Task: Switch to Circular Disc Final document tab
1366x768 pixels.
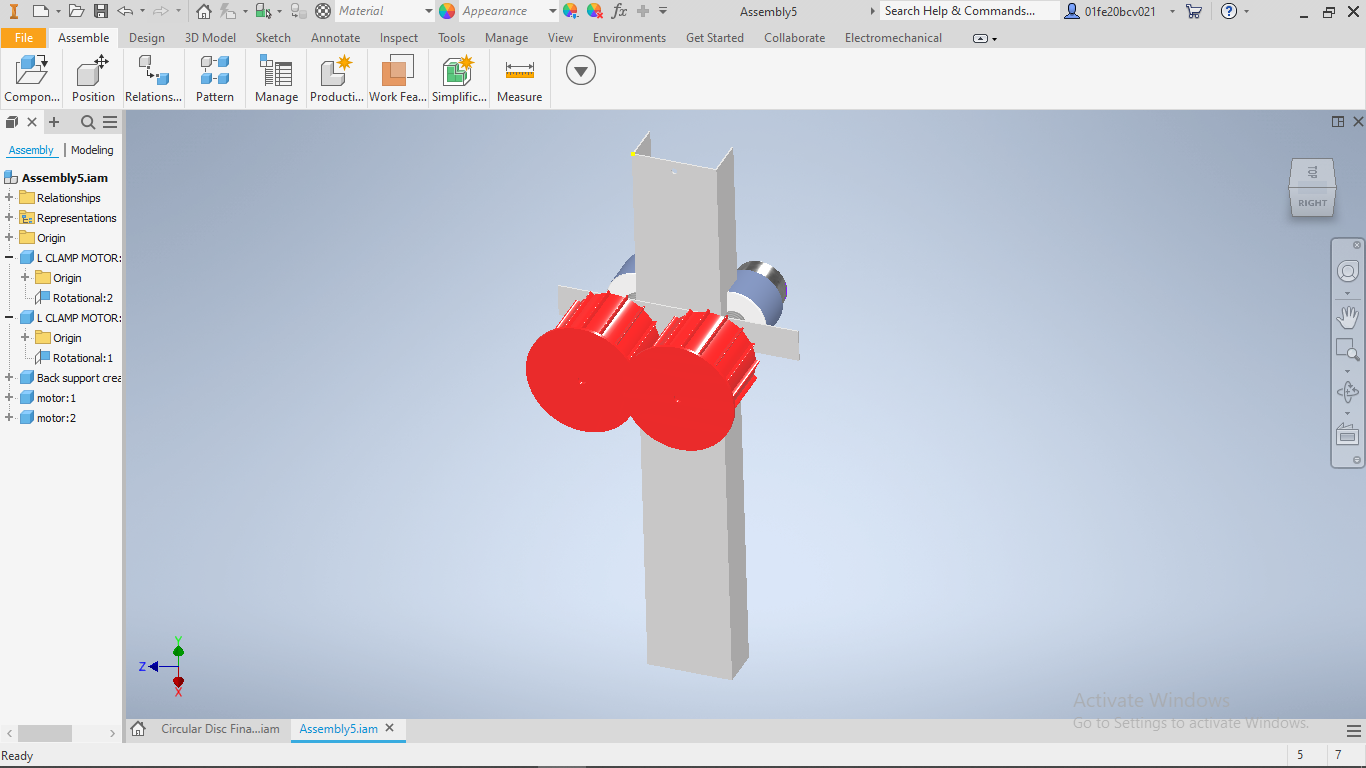Action: coord(220,729)
